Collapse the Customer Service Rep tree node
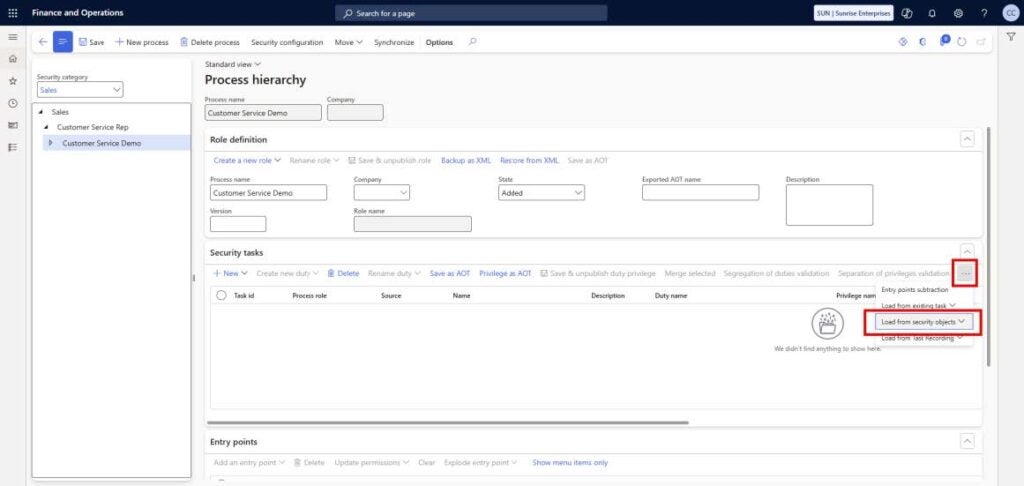Viewport: 1024px width, 486px height. pos(46,127)
